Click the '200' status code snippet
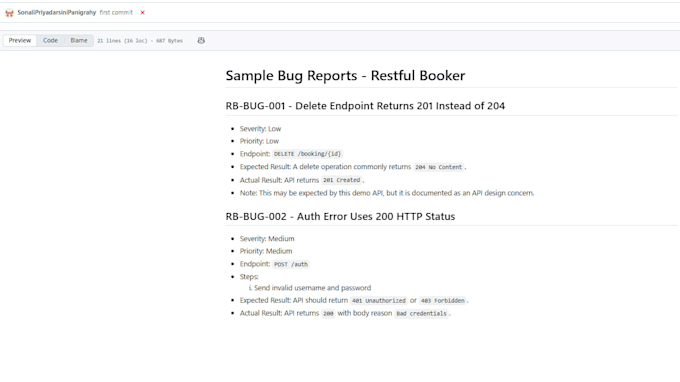 coord(328,313)
